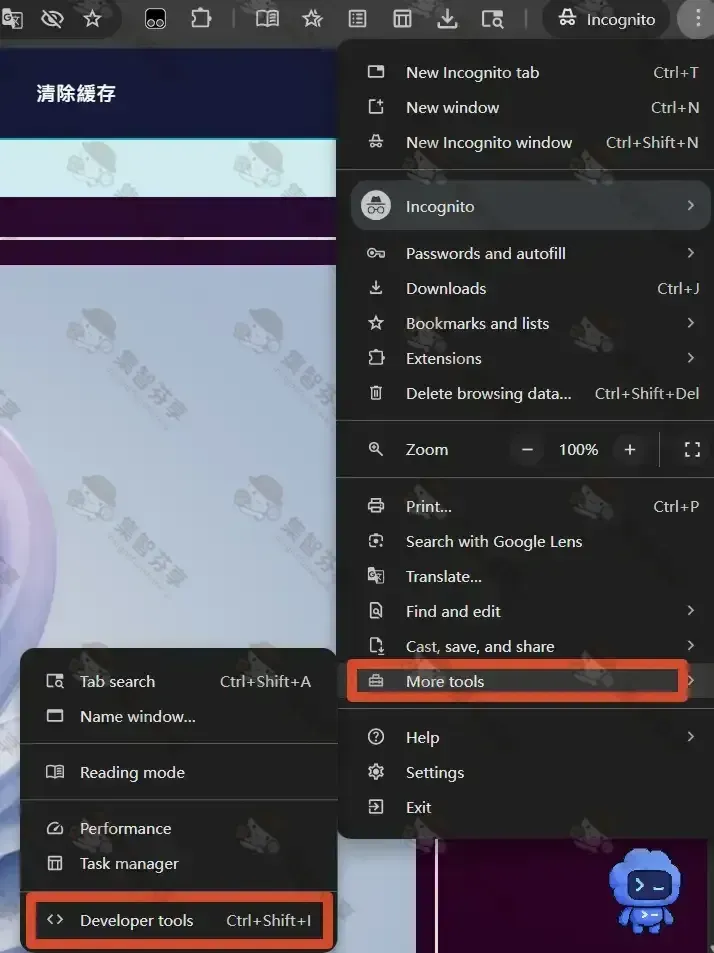Expand Passwords and autofill submenu
This screenshot has width=714, height=953.
(525, 253)
